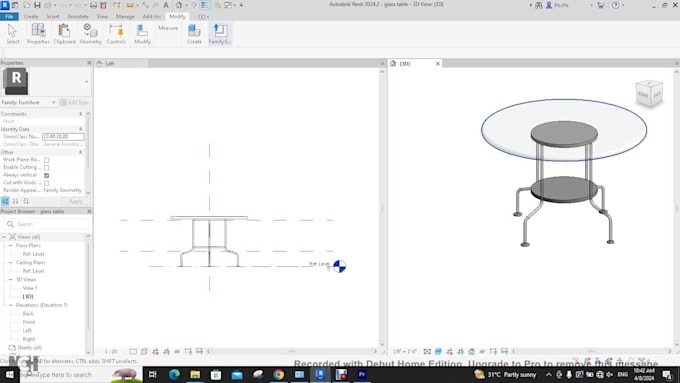Select the Left view tab

(121, 63)
